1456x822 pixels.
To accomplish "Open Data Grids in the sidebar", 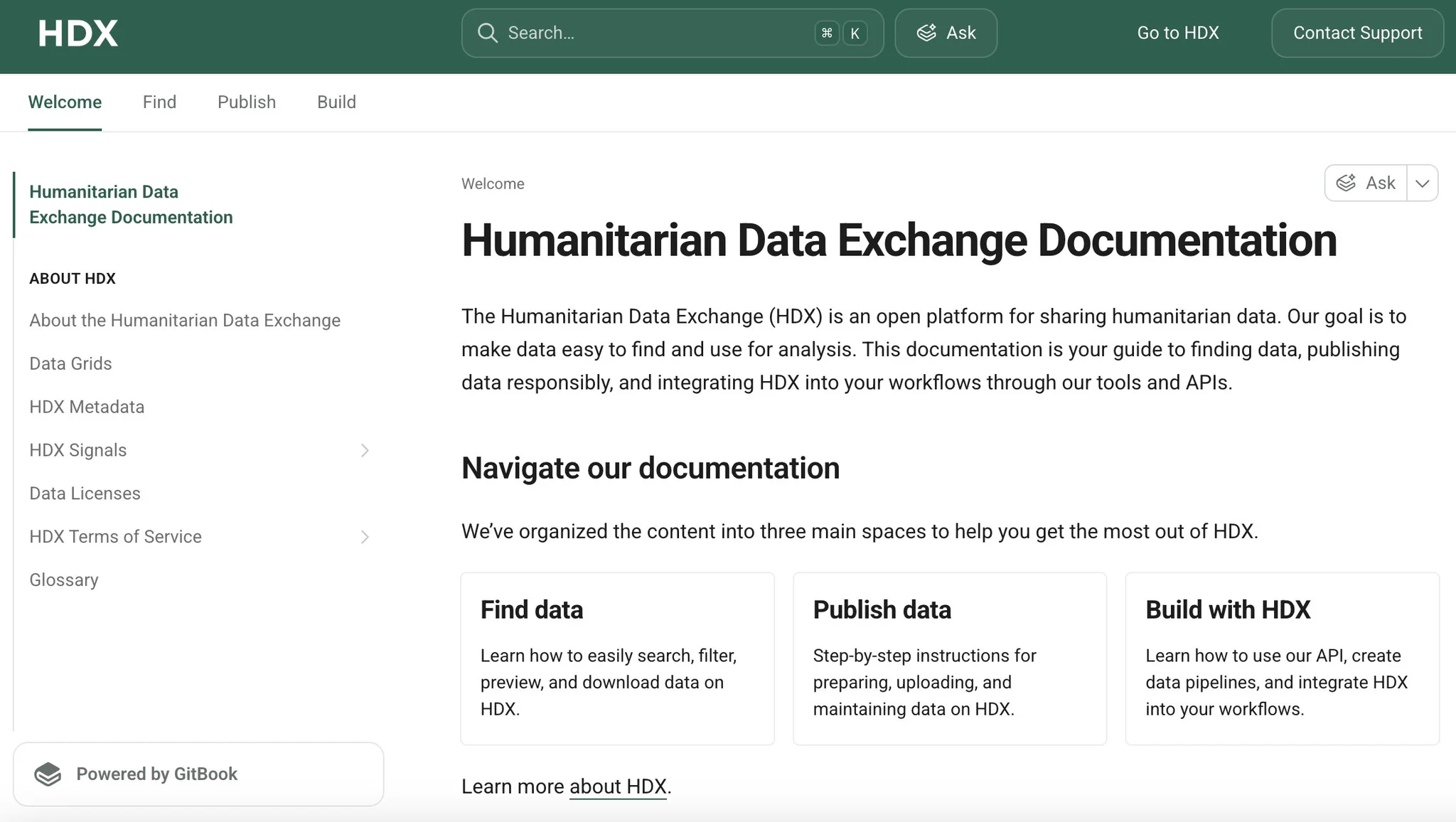I will click(x=70, y=363).
